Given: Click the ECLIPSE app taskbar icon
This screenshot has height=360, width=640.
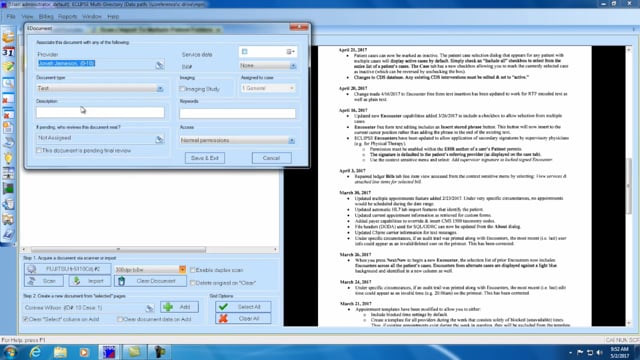Looking at the screenshot, I should pyautogui.click(x=109, y=352).
